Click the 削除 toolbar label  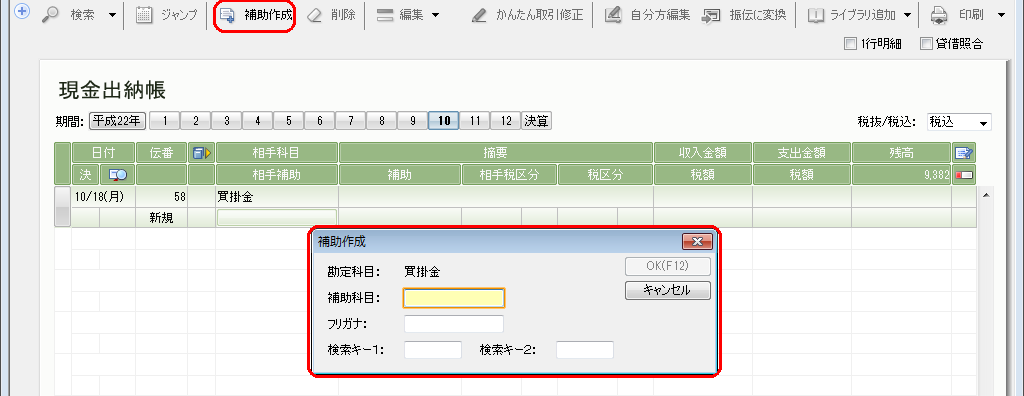pyautogui.click(x=343, y=15)
